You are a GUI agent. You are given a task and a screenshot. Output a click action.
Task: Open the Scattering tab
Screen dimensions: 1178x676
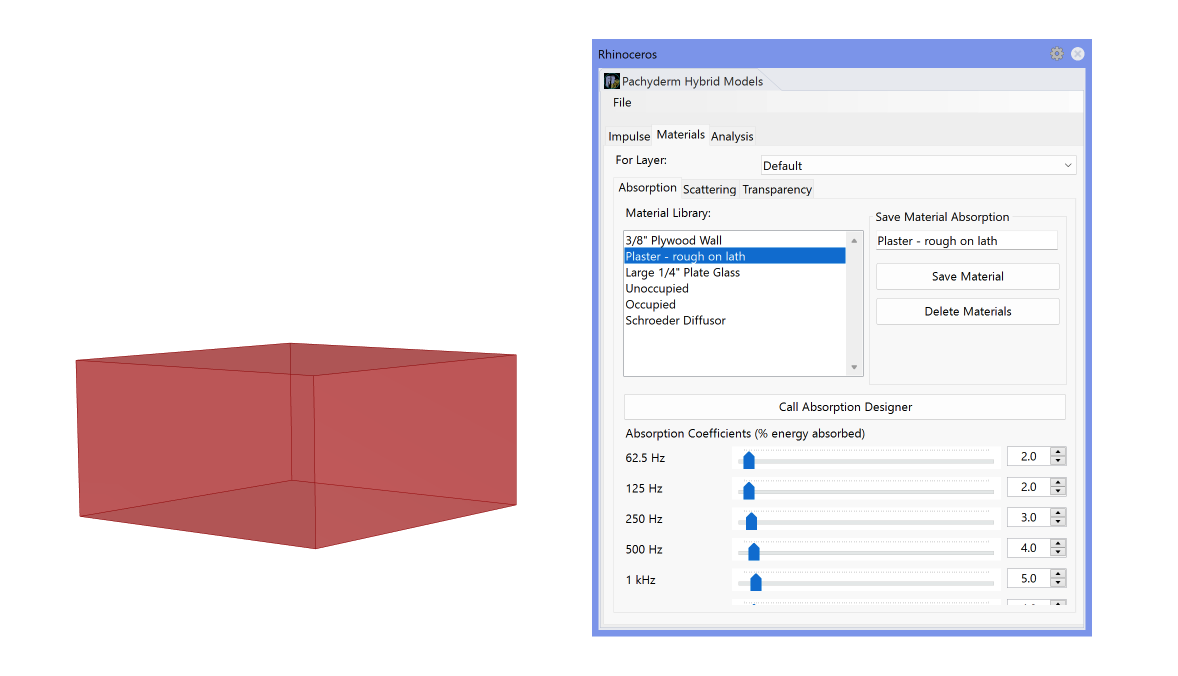pos(709,189)
